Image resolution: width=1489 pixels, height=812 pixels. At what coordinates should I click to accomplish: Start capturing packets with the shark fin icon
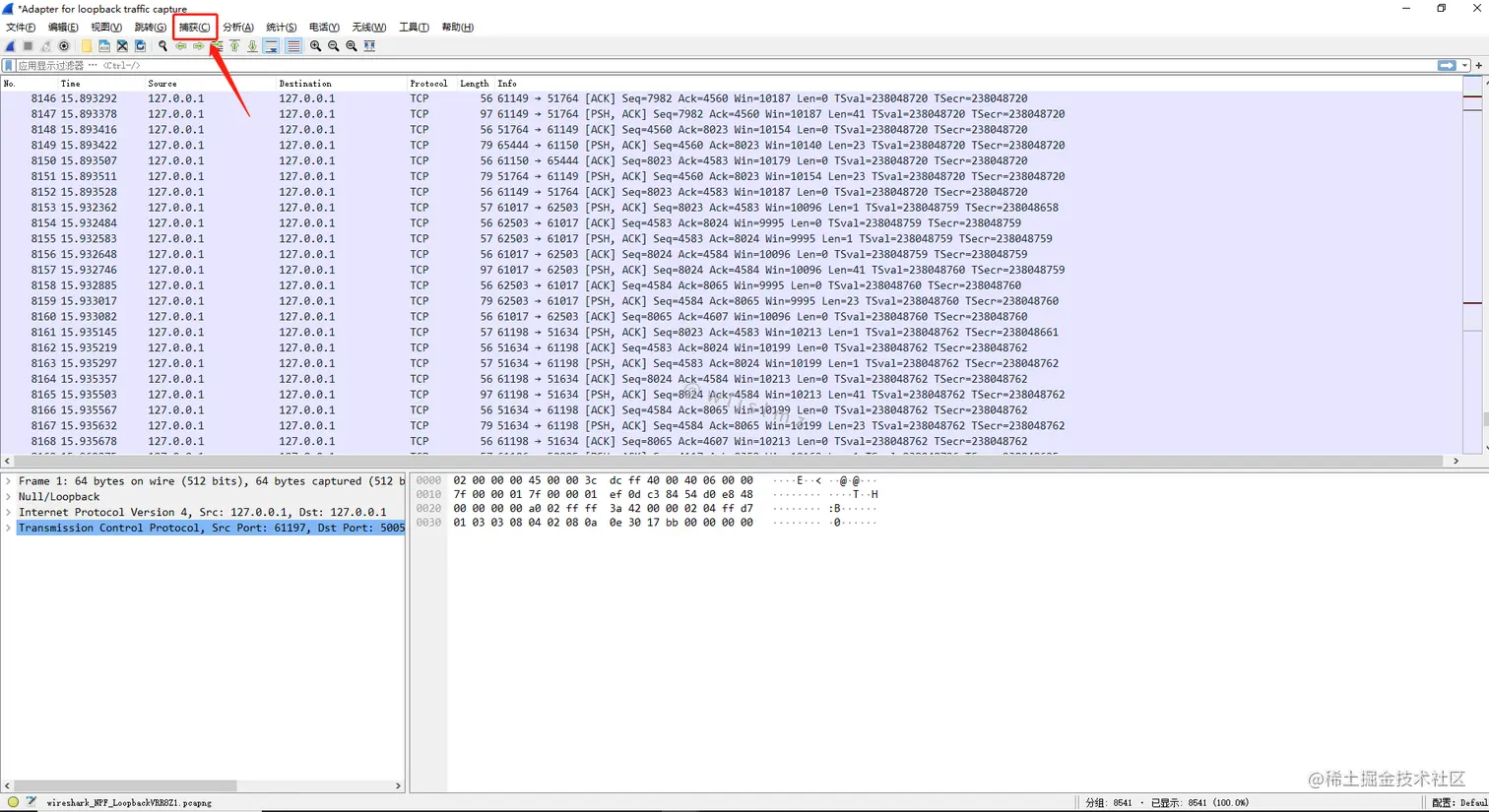pos(10,46)
